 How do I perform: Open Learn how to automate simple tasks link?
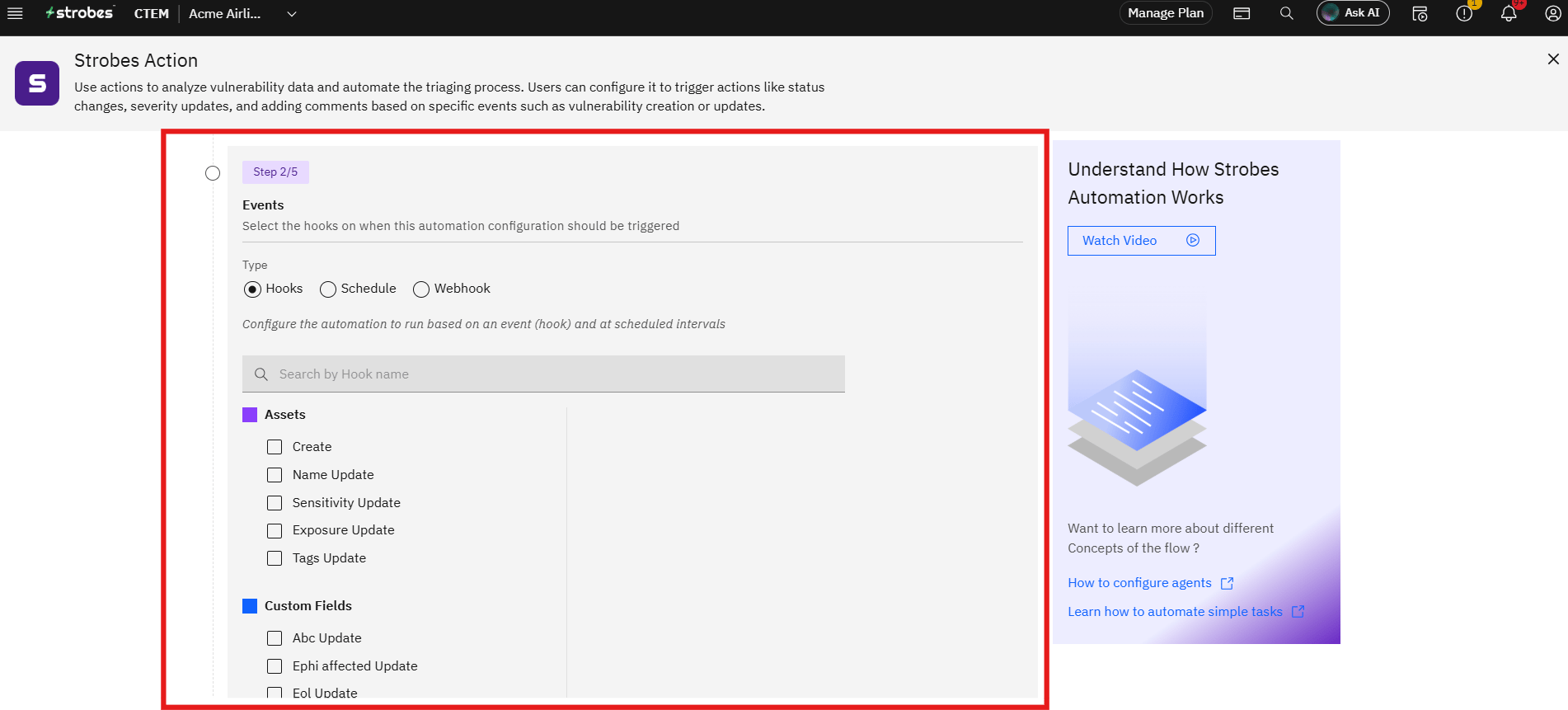tap(1175, 611)
